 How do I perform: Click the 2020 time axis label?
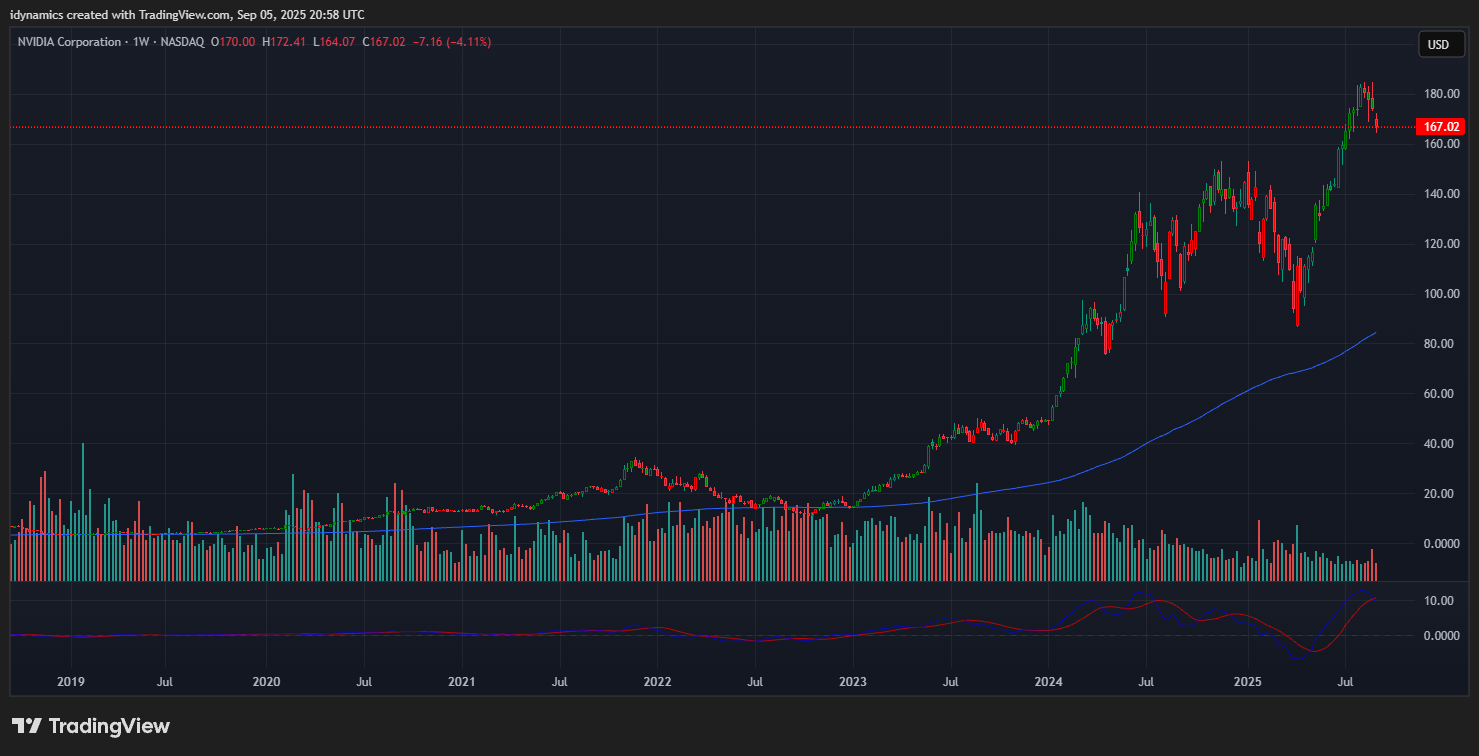click(x=266, y=682)
